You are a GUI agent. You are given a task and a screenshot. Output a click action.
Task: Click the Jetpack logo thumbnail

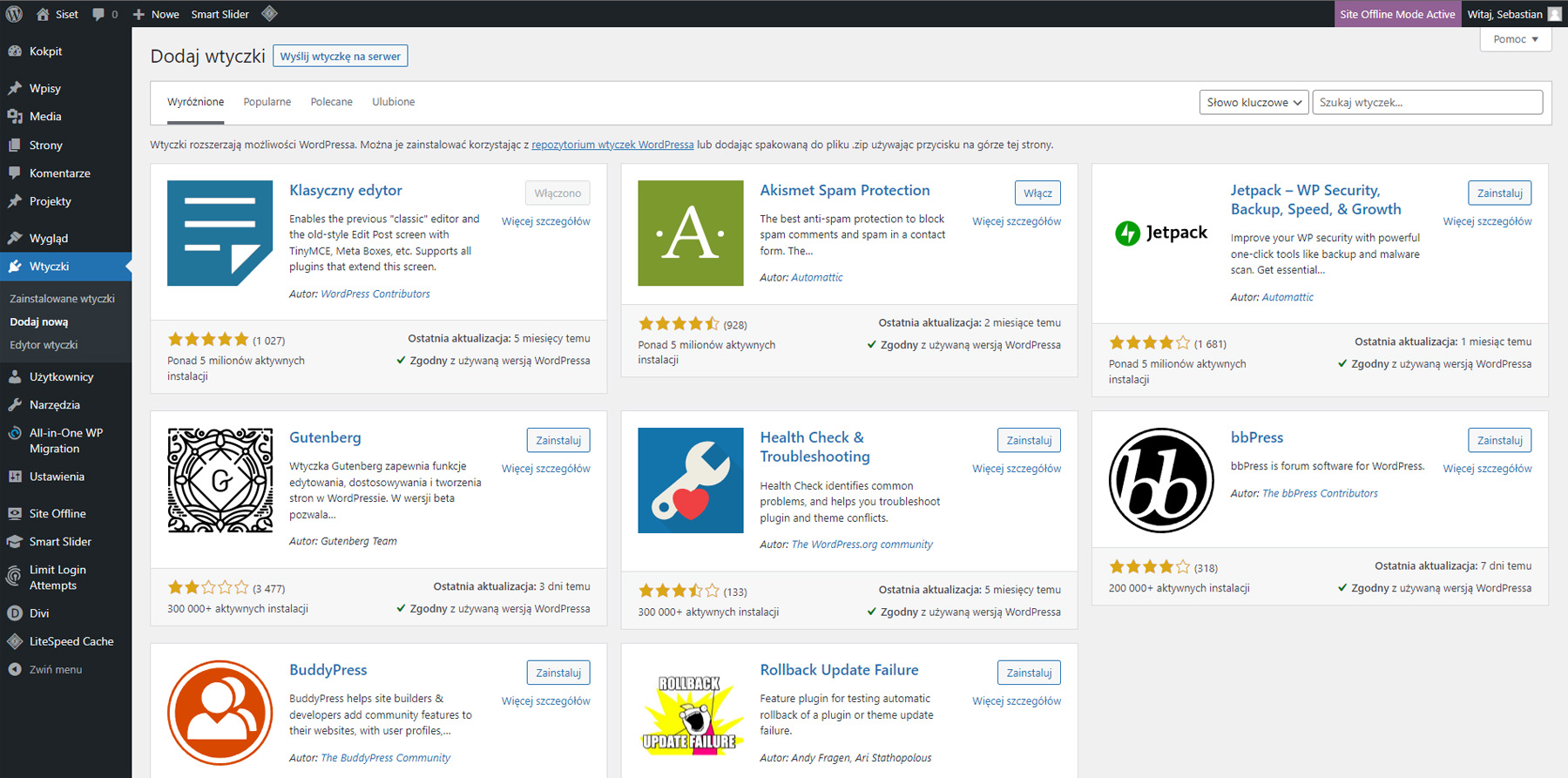coord(1161,233)
